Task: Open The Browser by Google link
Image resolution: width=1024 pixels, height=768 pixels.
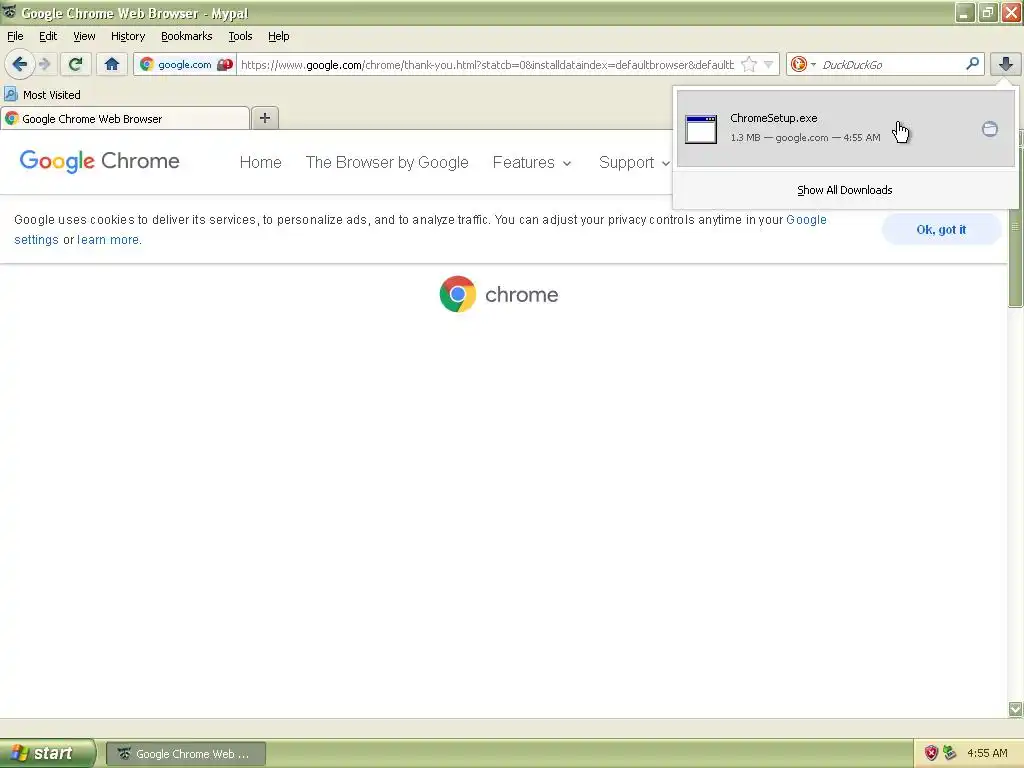Action: pos(387,163)
